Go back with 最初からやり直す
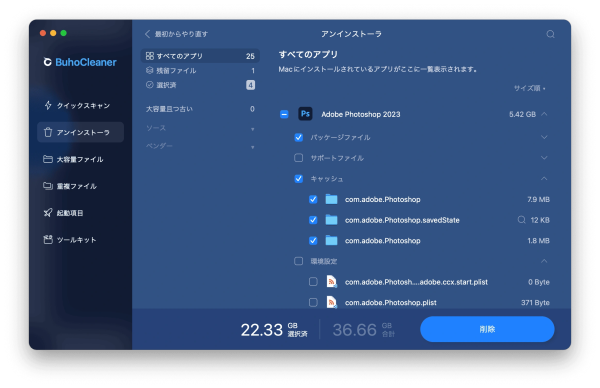This screenshot has width=600, height=388. tap(176, 34)
